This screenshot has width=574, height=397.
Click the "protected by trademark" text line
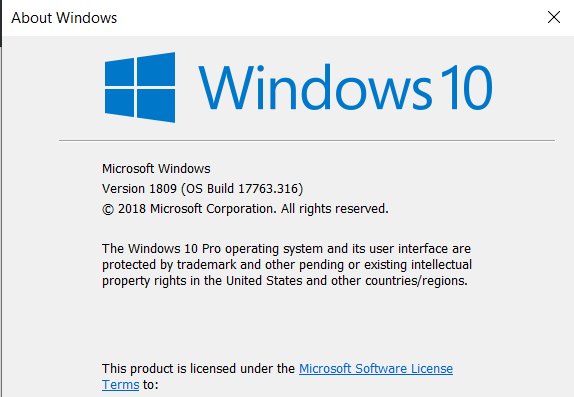(287, 265)
